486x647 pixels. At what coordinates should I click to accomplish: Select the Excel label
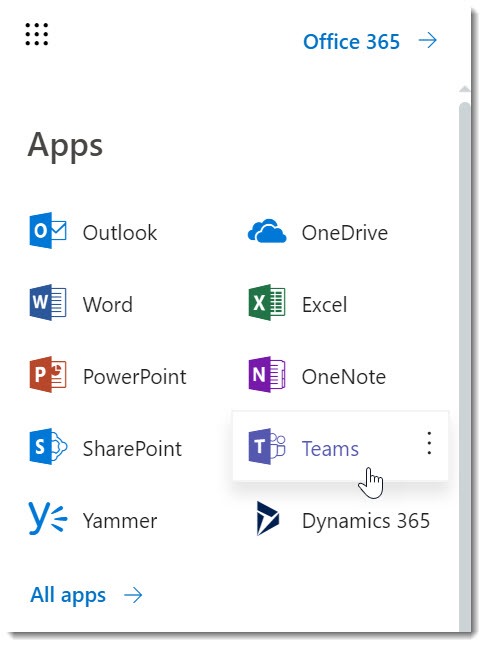coord(324,305)
